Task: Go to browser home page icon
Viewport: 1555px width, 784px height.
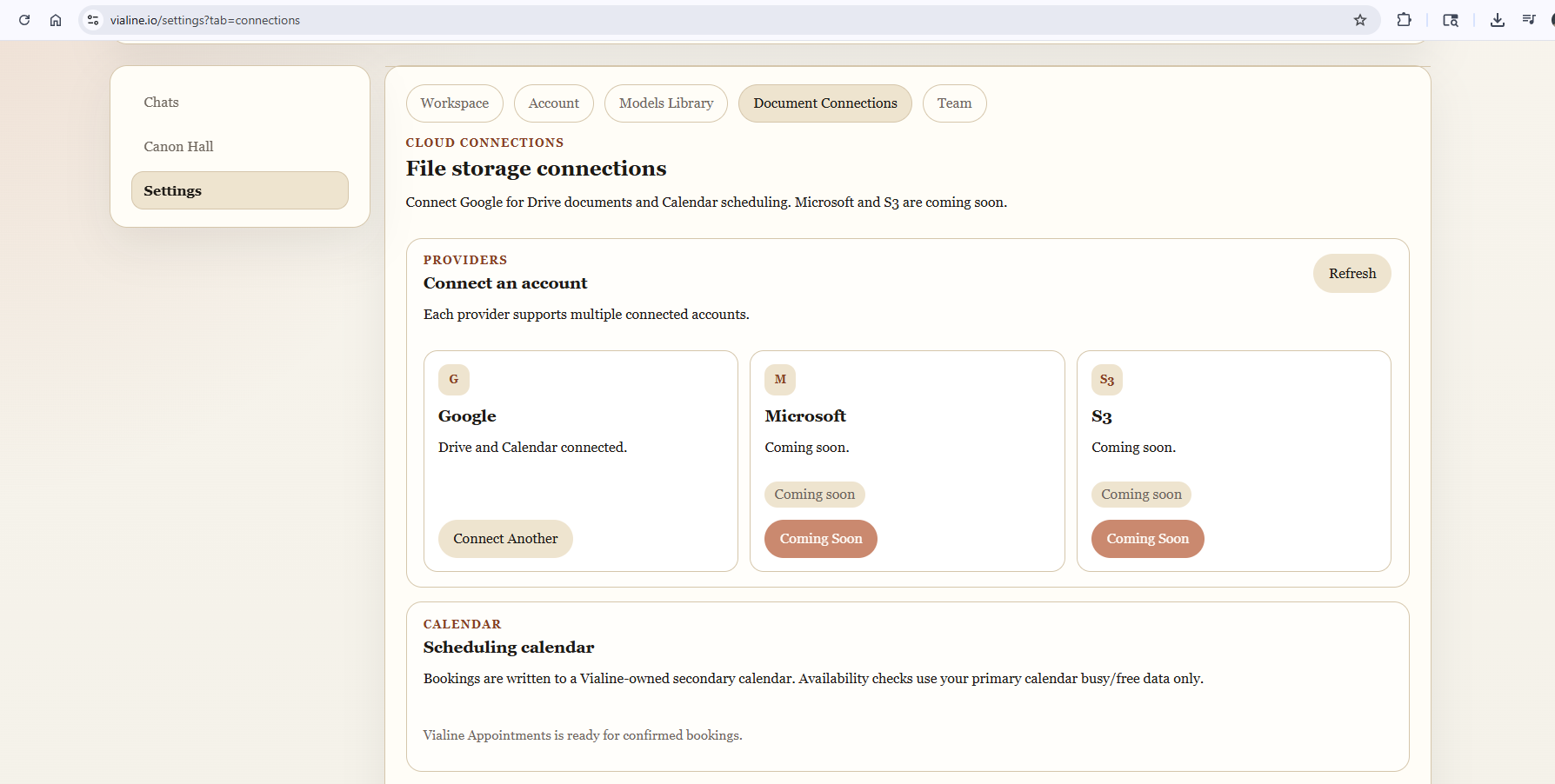Action: [56, 20]
